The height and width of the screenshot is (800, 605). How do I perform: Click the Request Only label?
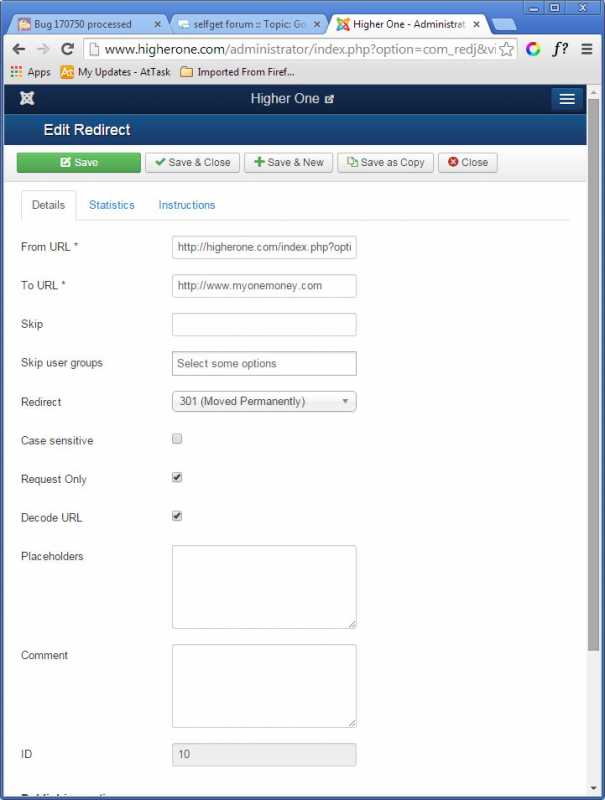pyautogui.click(x=54, y=479)
